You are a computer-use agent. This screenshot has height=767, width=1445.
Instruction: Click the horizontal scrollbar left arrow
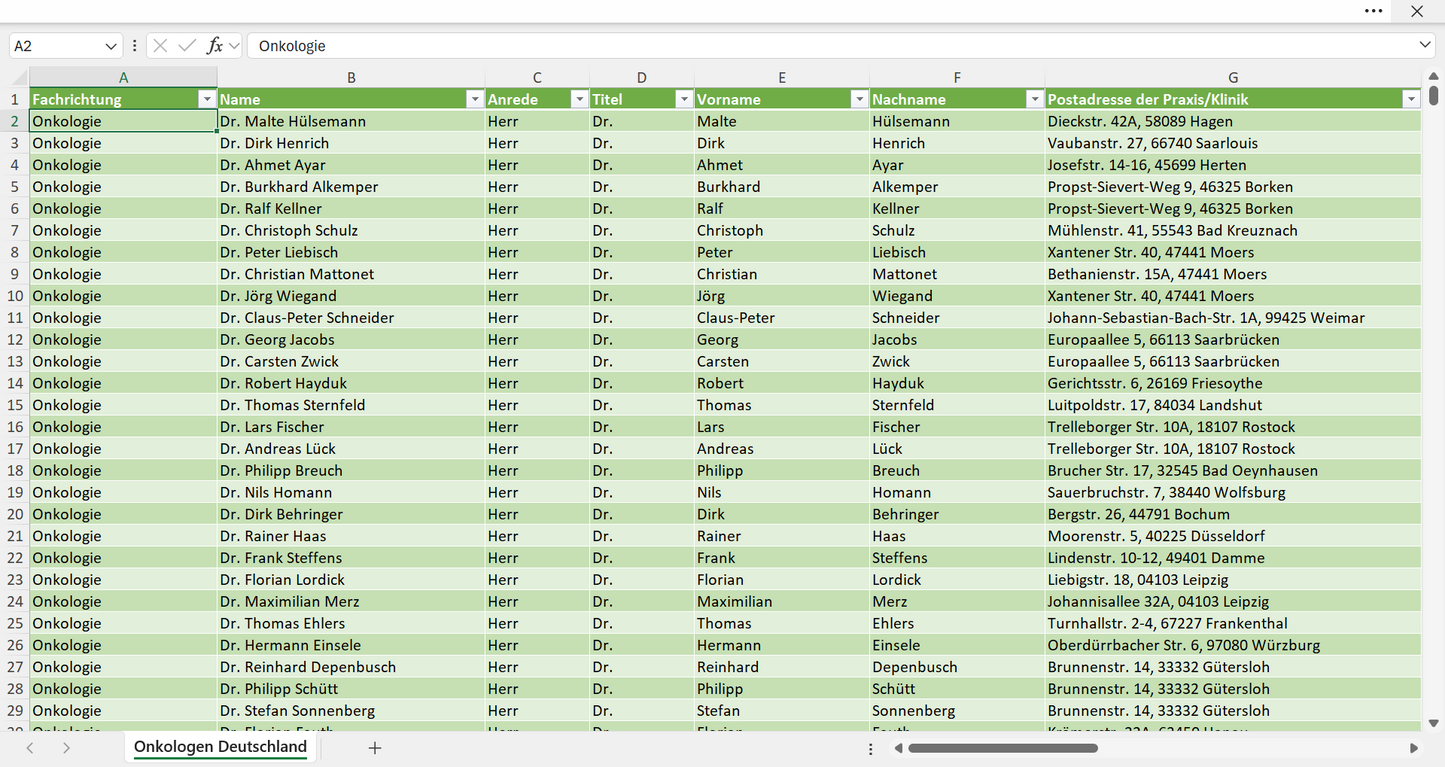click(x=899, y=748)
